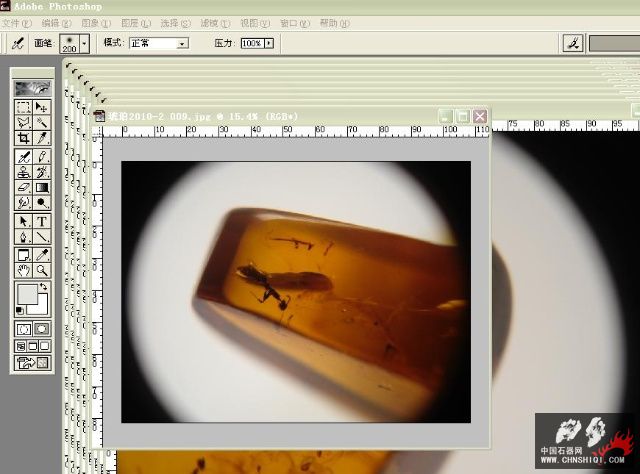Maximize the 009.jpg document window
Screen dimensions: 640x474
pyautogui.click(x=463, y=117)
